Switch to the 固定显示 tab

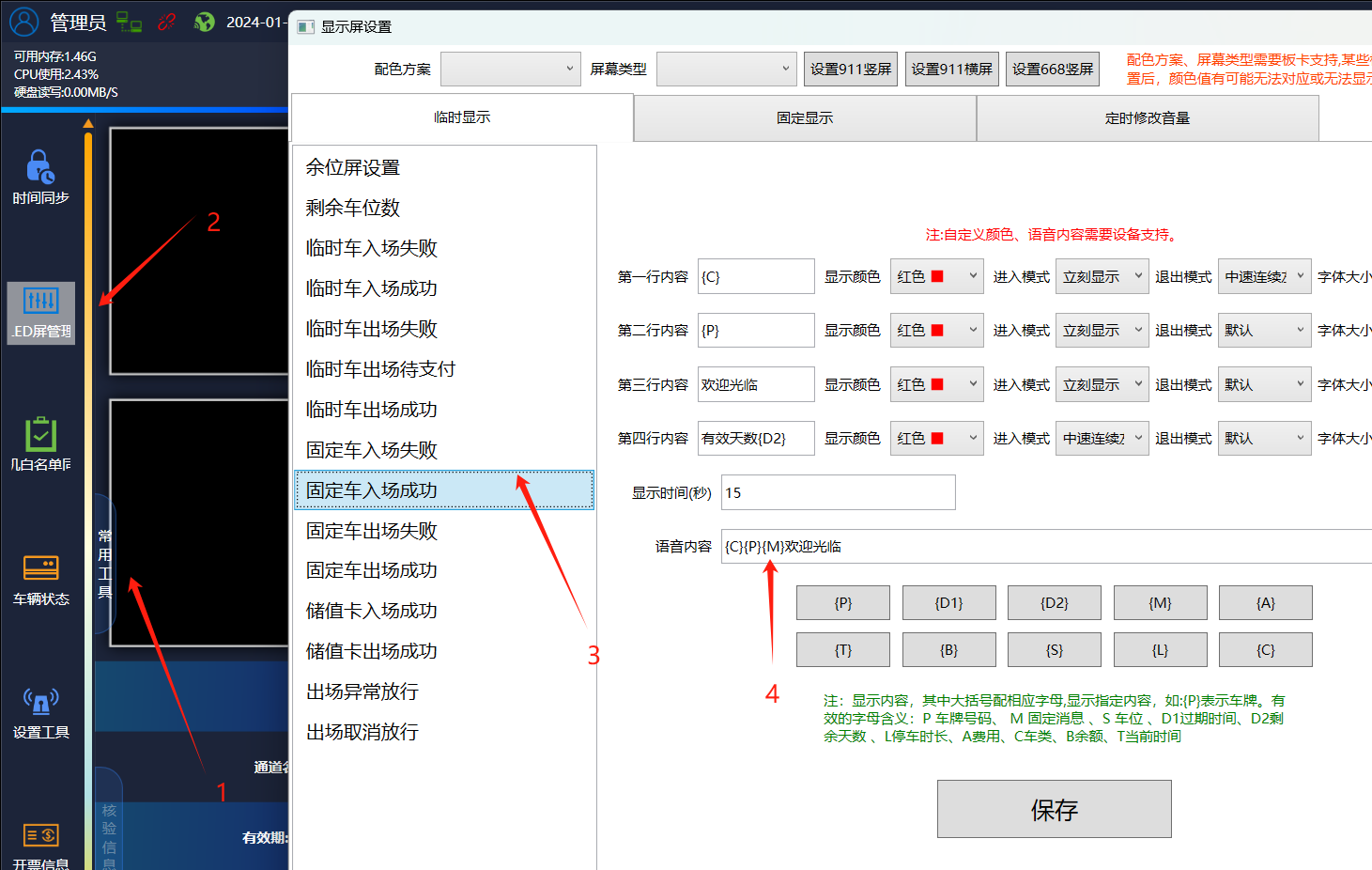pos(805,118)
